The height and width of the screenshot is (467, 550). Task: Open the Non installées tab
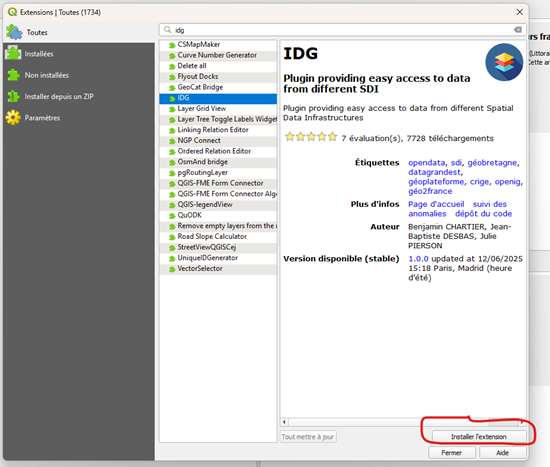(79, 75)
